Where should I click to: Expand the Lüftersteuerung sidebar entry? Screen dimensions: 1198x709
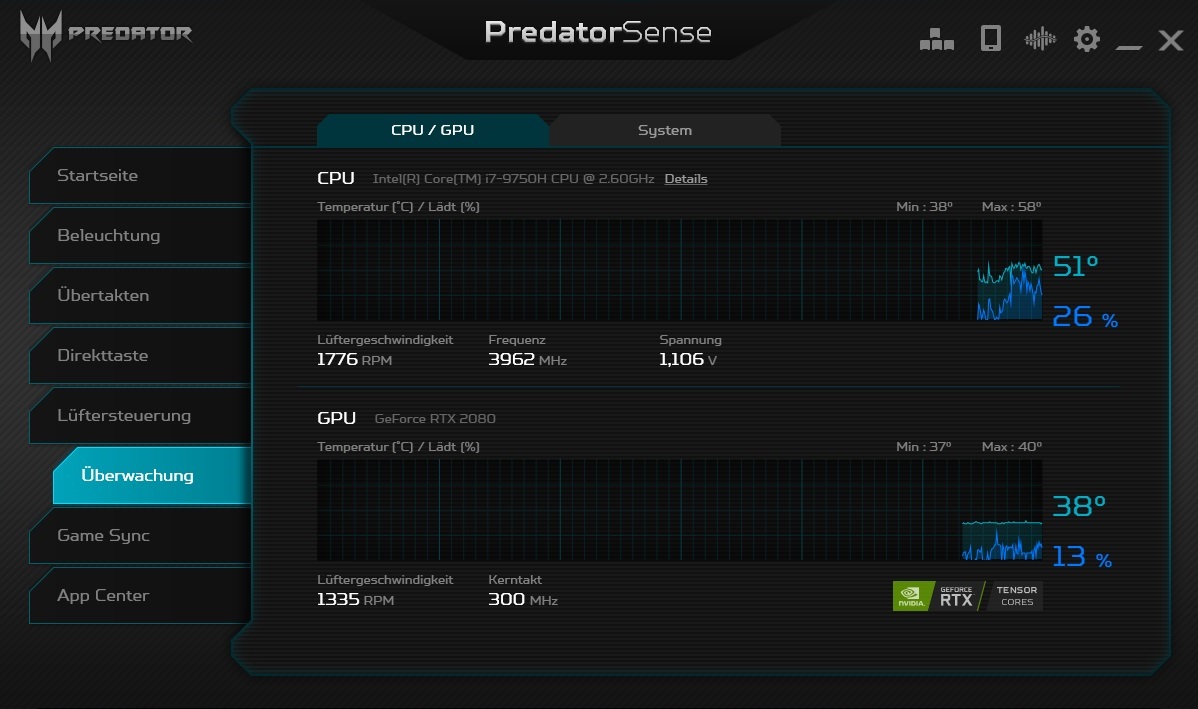(138, 416)
